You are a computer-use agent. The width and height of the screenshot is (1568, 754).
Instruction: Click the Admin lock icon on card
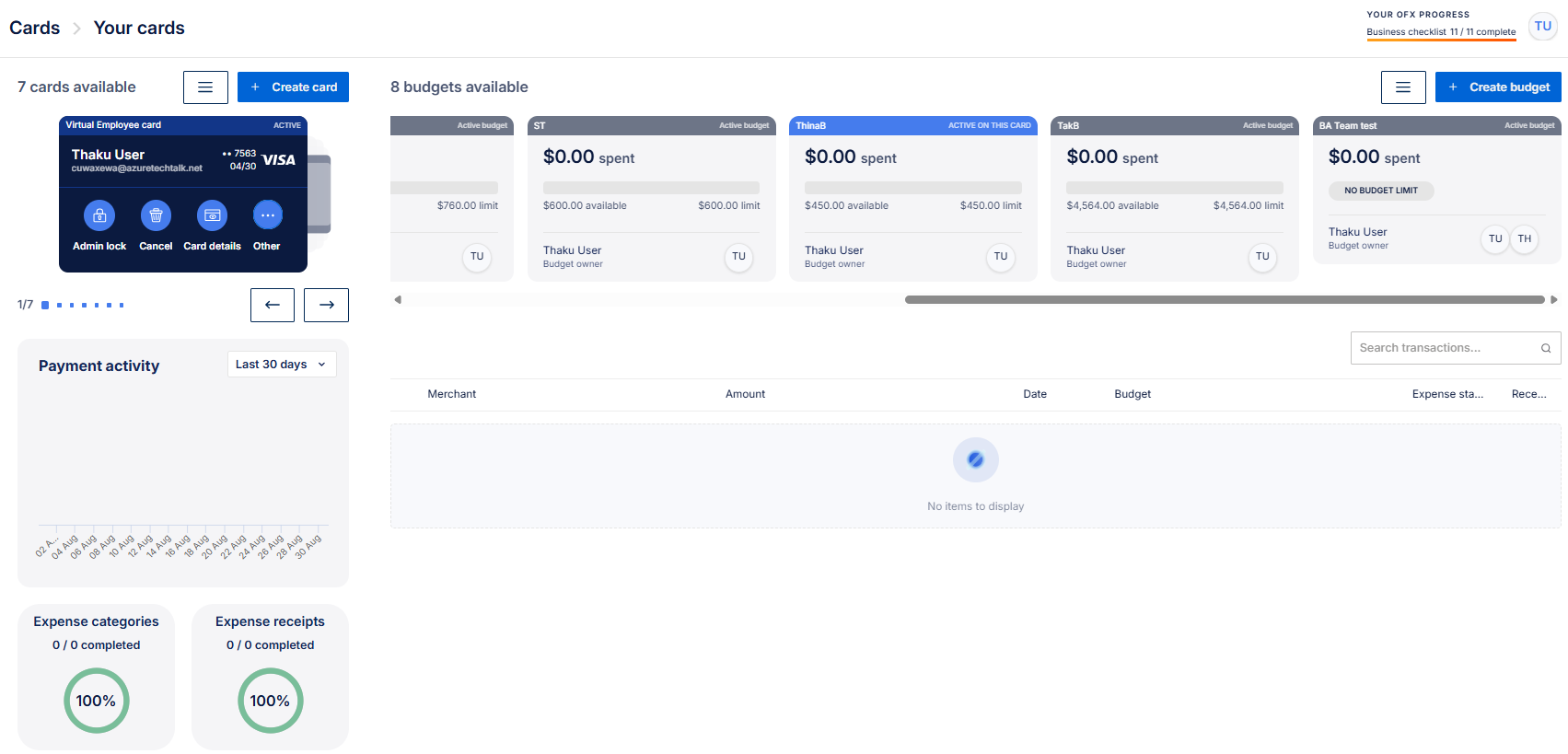coord(99,215)
